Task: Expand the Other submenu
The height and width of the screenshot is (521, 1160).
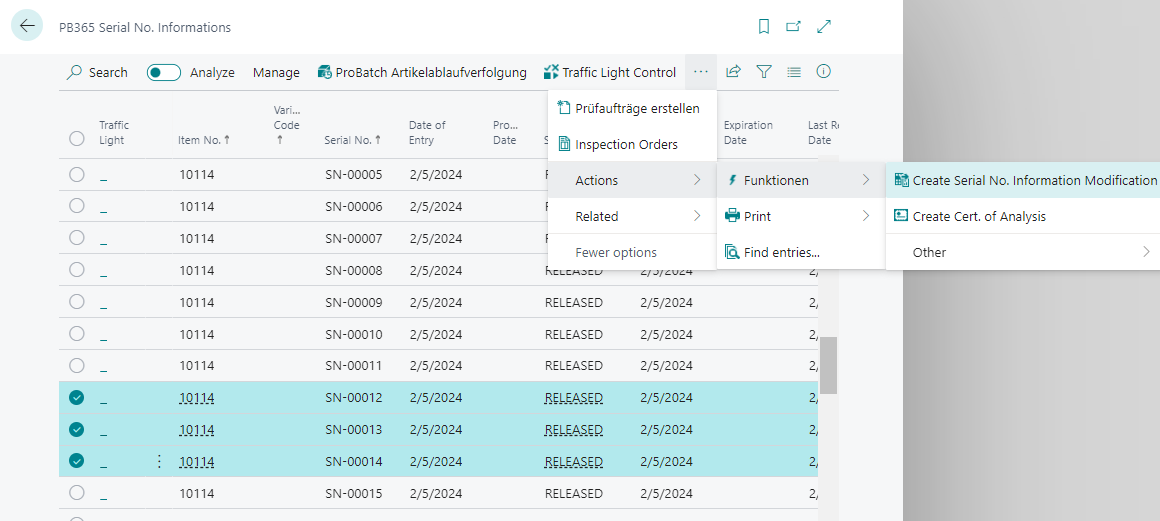Action: (1022, 252)
